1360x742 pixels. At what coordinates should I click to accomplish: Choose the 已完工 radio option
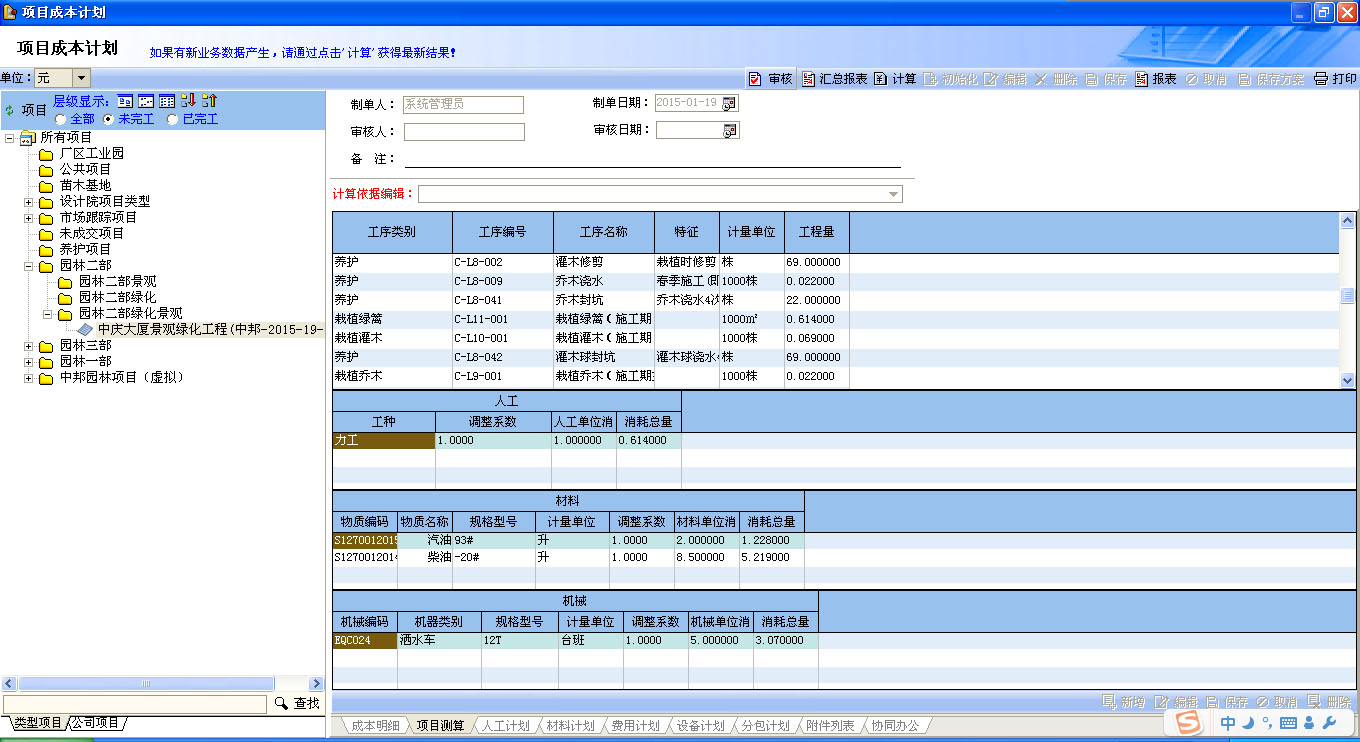[173, 119]
